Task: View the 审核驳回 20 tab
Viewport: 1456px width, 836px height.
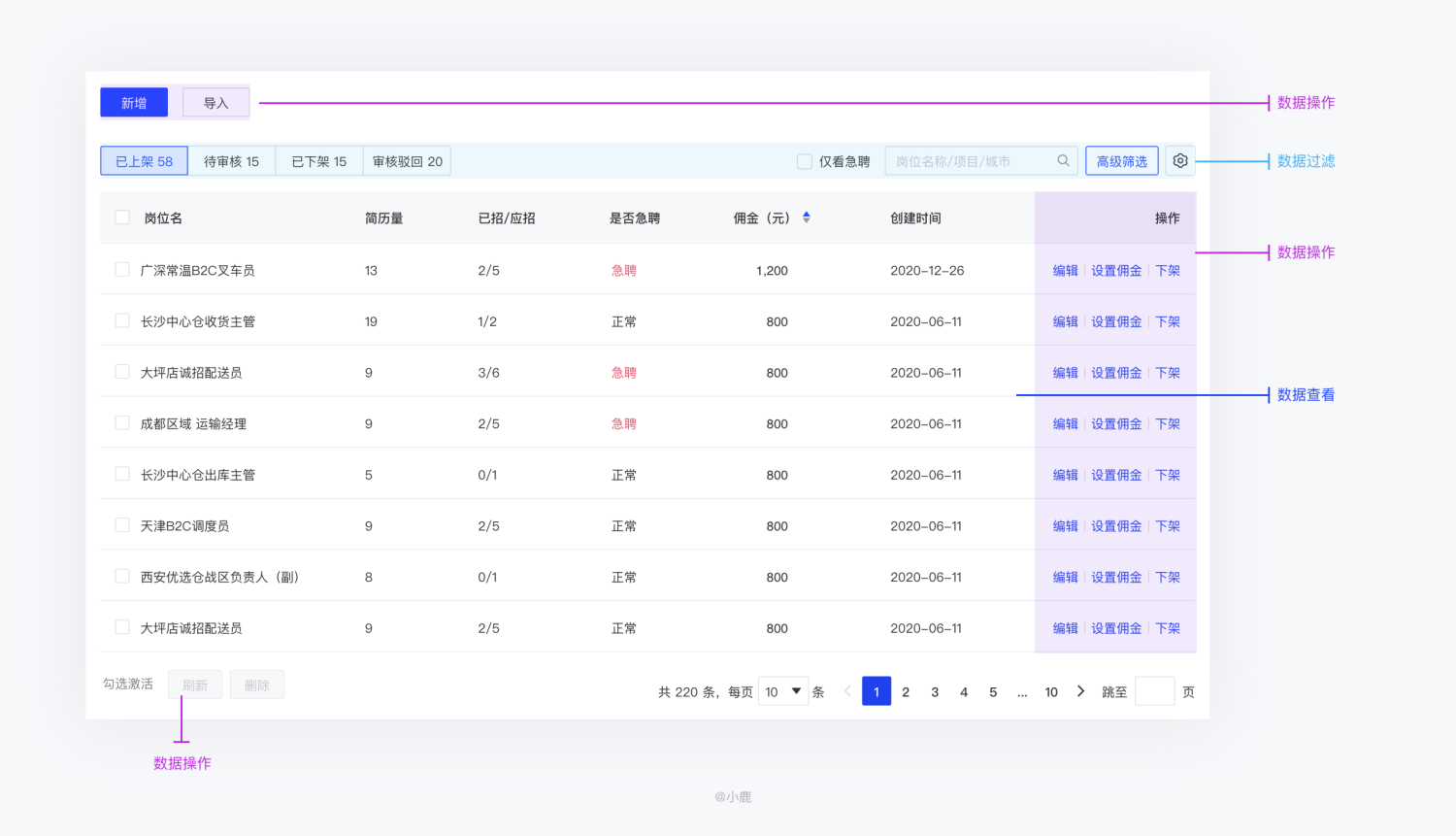Action: [408, 161]
